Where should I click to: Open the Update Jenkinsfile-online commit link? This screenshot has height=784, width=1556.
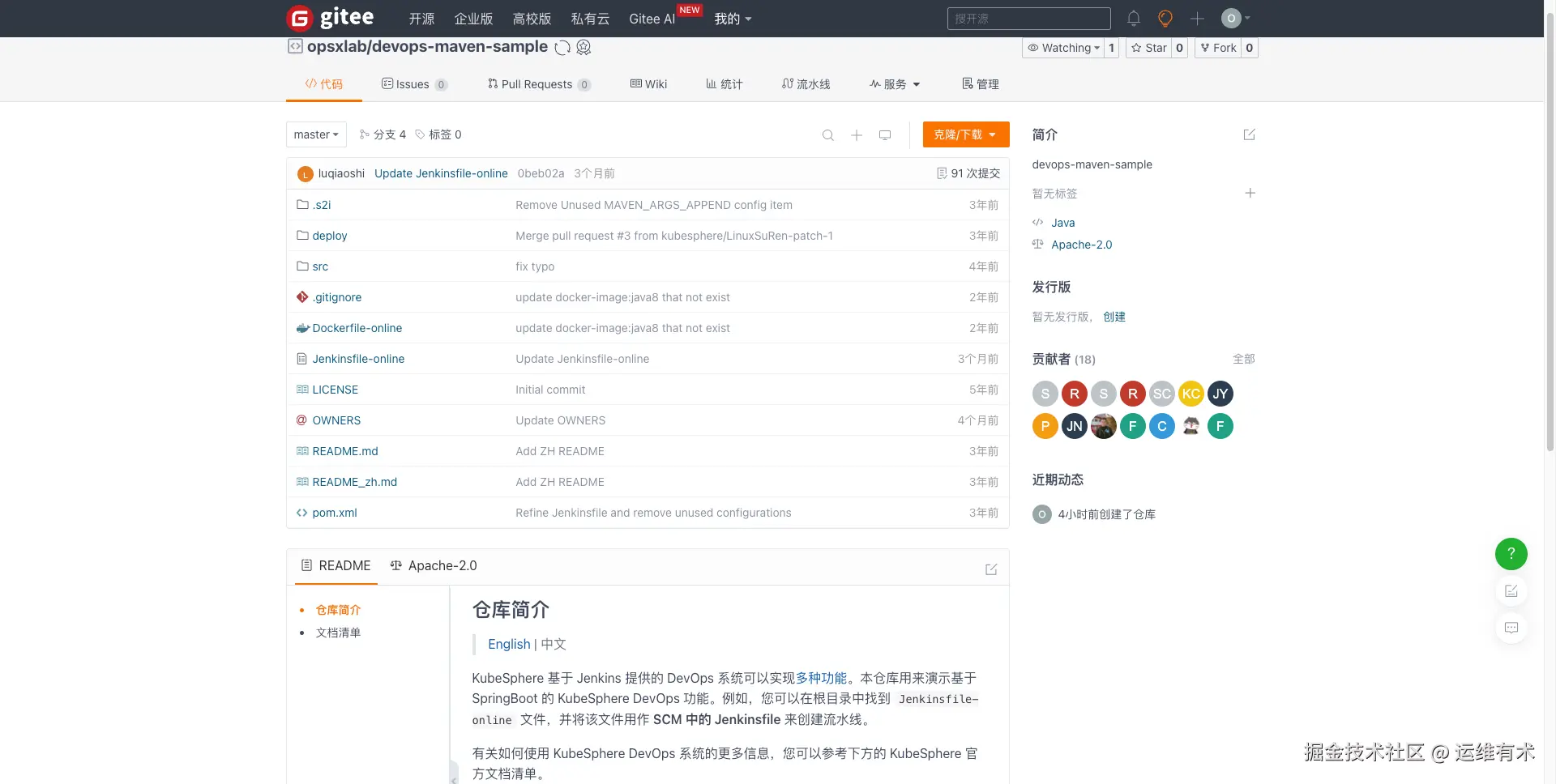(441, 173)
